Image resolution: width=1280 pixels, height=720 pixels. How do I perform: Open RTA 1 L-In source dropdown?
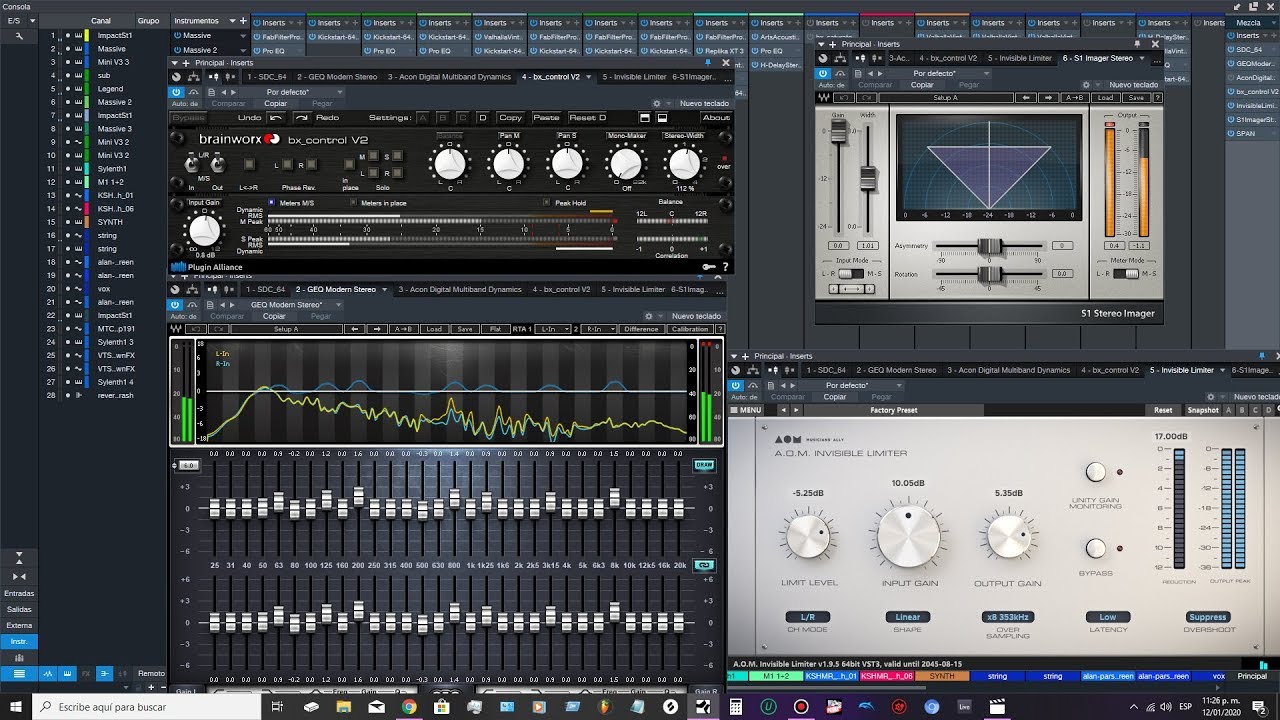click(x=552, y=329)
